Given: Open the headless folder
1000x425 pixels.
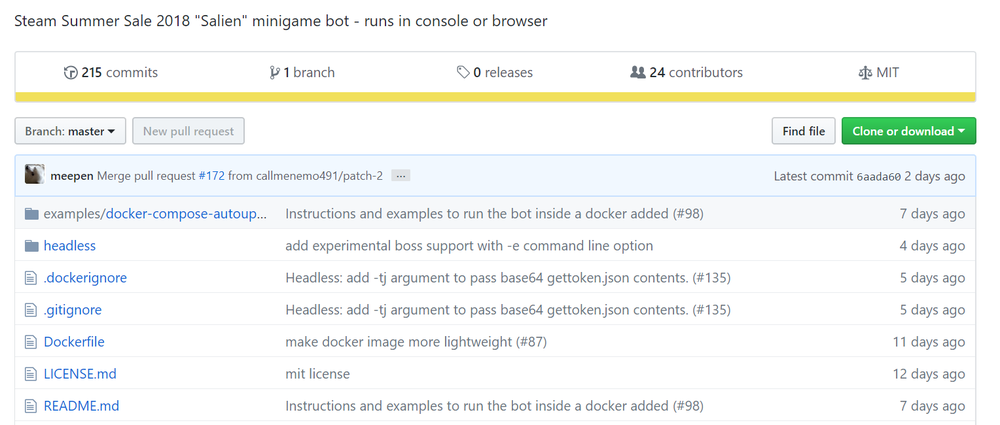Looking at the screenshot, I should tap(70, 246).
